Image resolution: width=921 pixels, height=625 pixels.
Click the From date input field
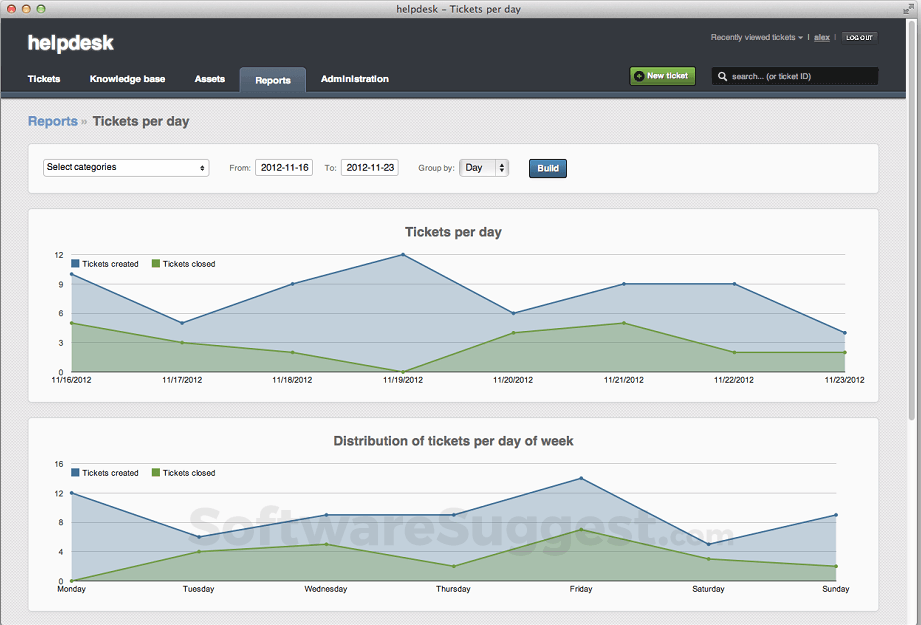(284, 168)
